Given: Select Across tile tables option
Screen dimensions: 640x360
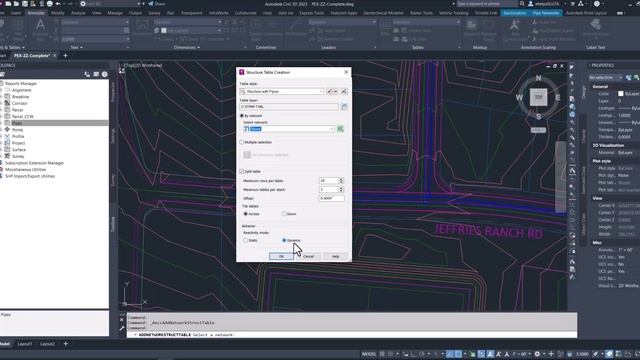Looking at the screenshot, I should coord(246,214).
